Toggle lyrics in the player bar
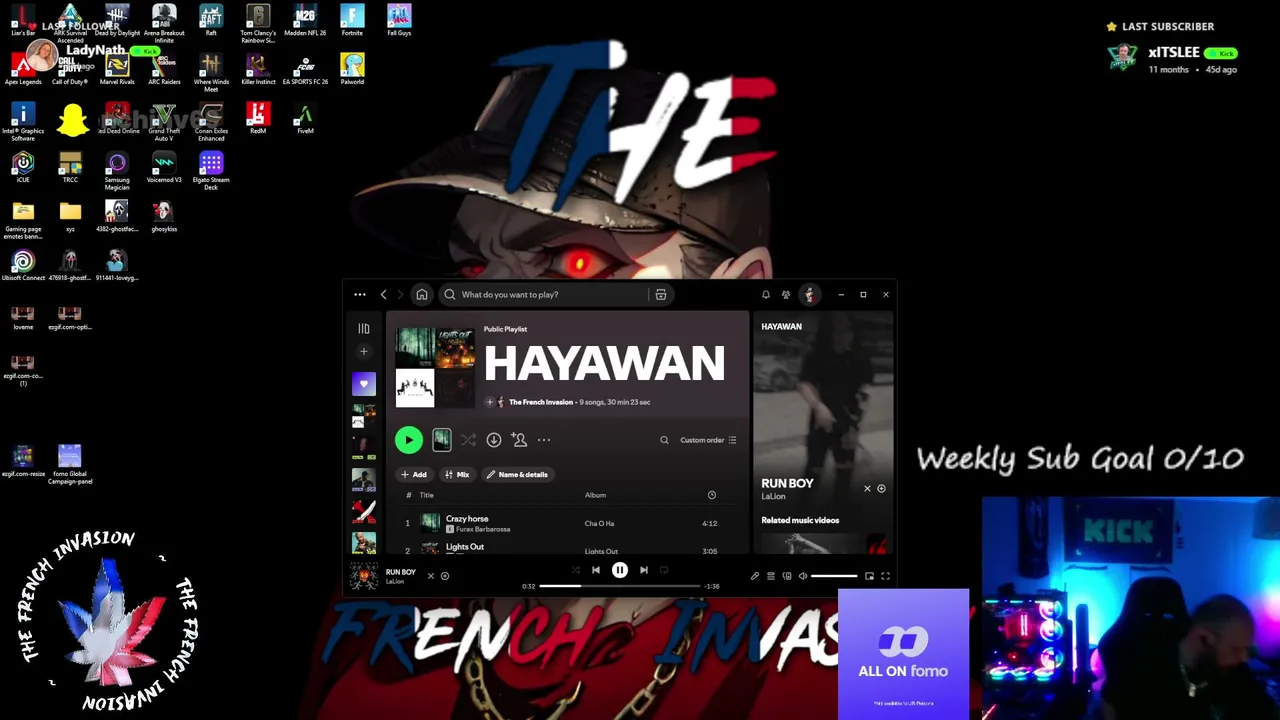 click(755, 576)
